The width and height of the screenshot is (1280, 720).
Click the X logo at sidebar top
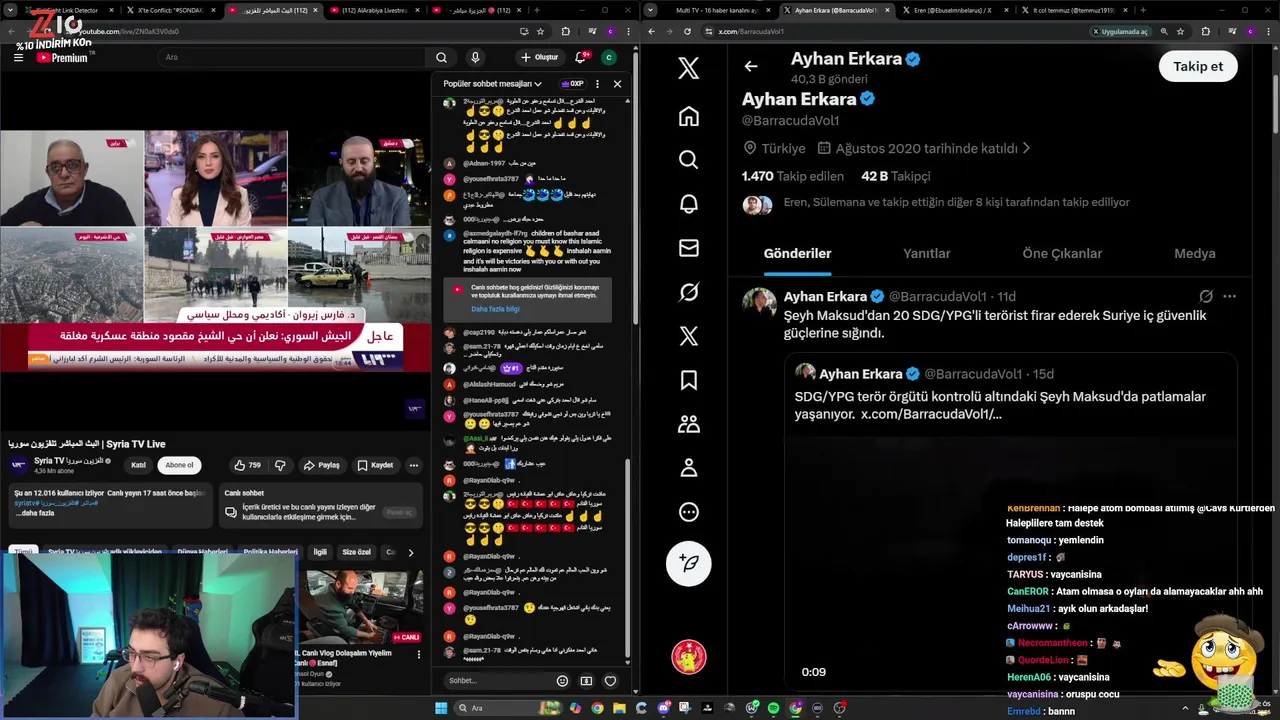point(688,68)
